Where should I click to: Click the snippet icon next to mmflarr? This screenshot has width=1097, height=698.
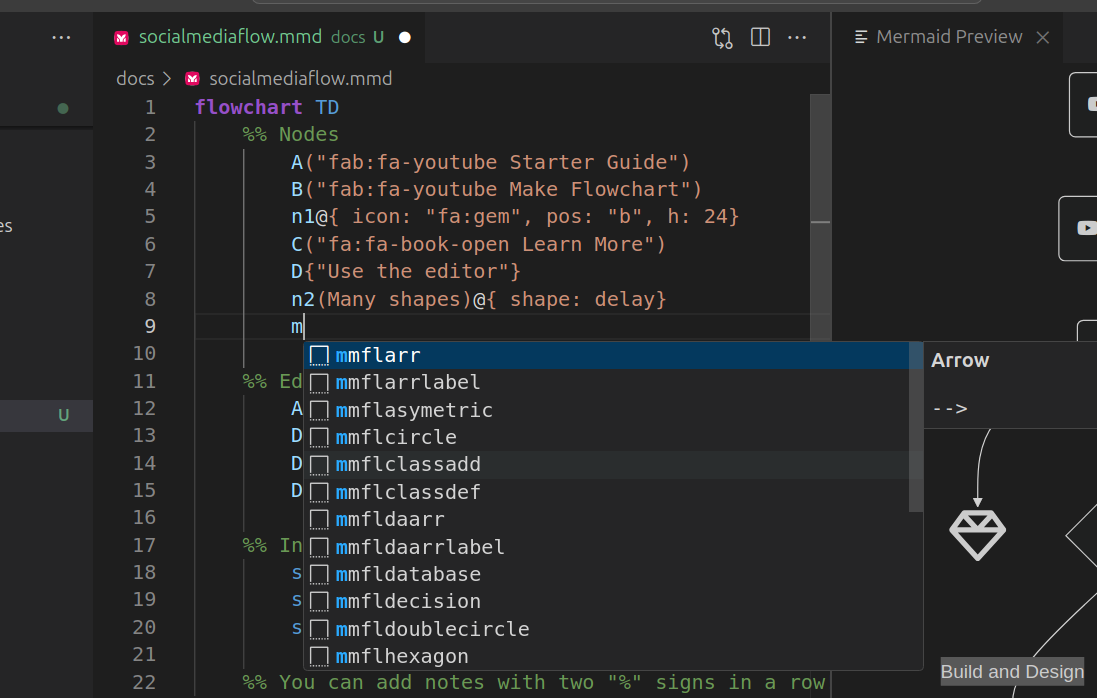click(x=319, y=354)
